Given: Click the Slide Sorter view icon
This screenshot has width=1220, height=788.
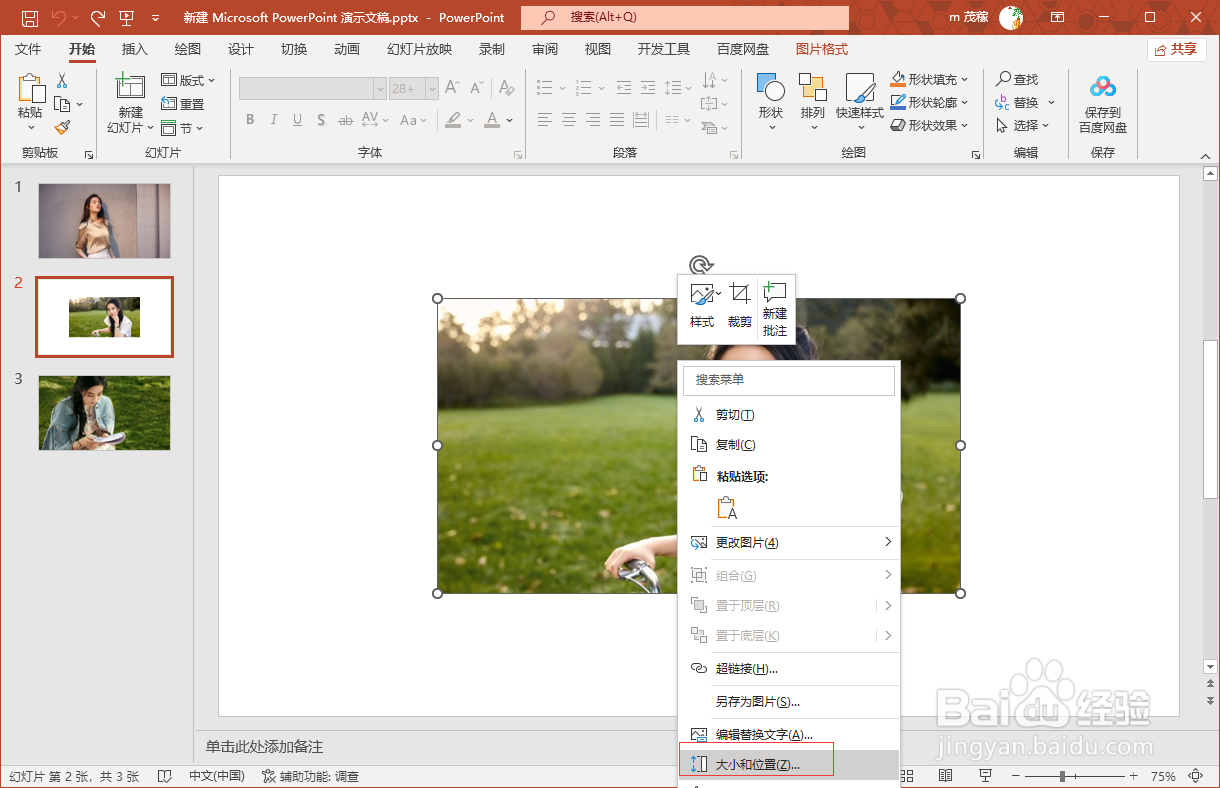Looking at the screenshot, I should (909, 776).
